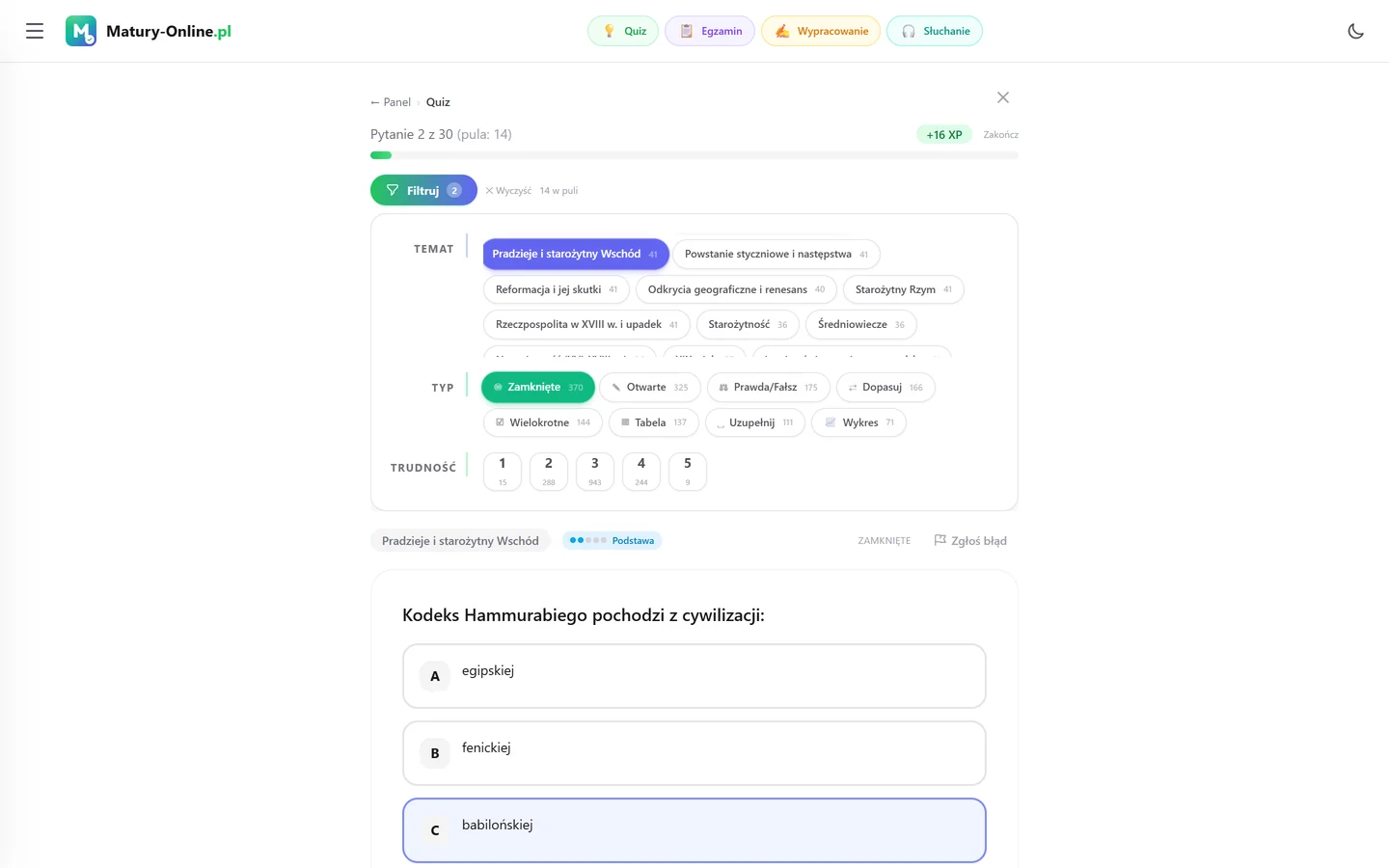Report error via Zgłoś błąd flag
The width and height of the screenshot is (1389, 868).
[x=970, y=541]
